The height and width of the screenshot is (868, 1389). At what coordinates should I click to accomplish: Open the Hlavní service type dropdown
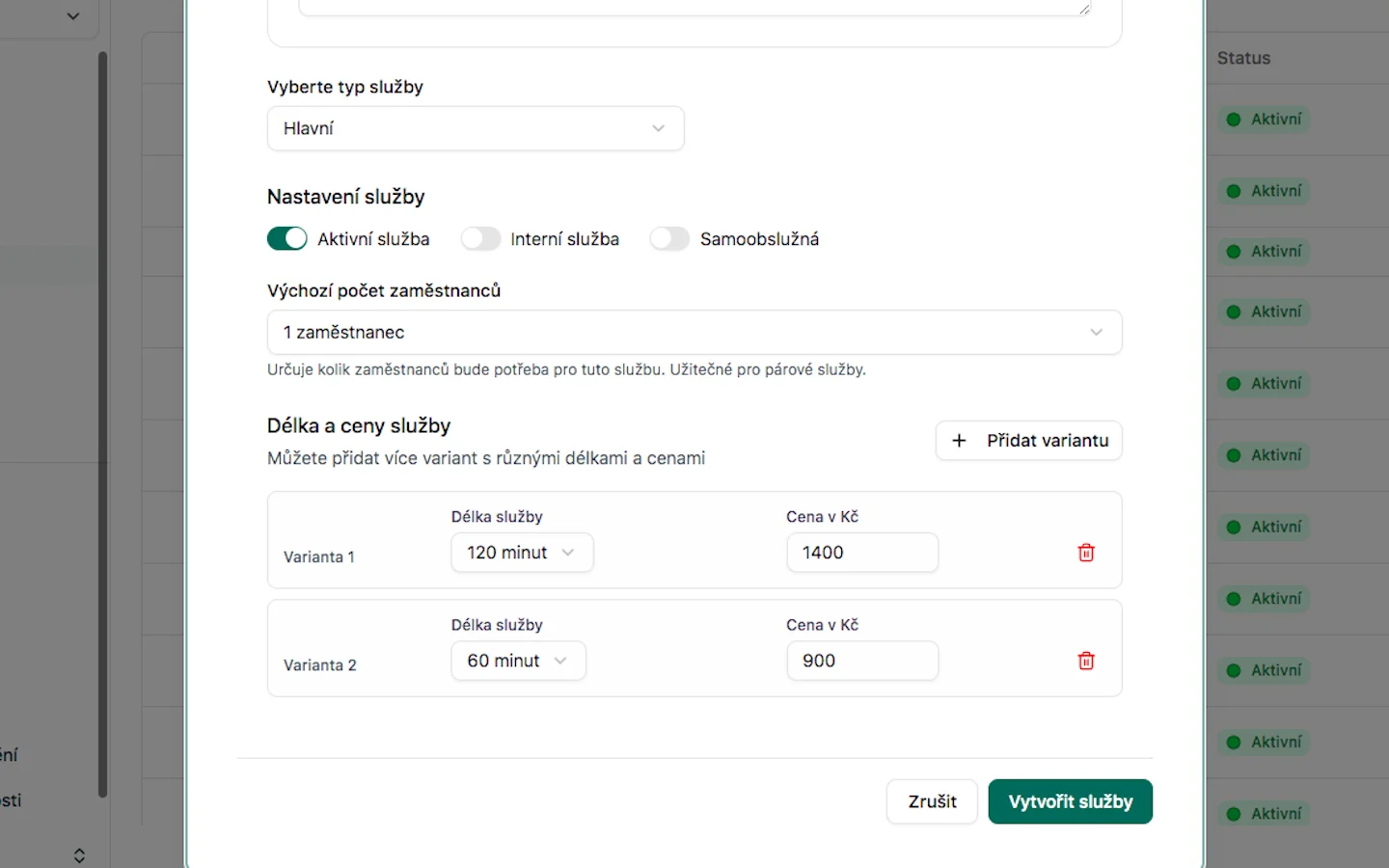coord(476,128)
